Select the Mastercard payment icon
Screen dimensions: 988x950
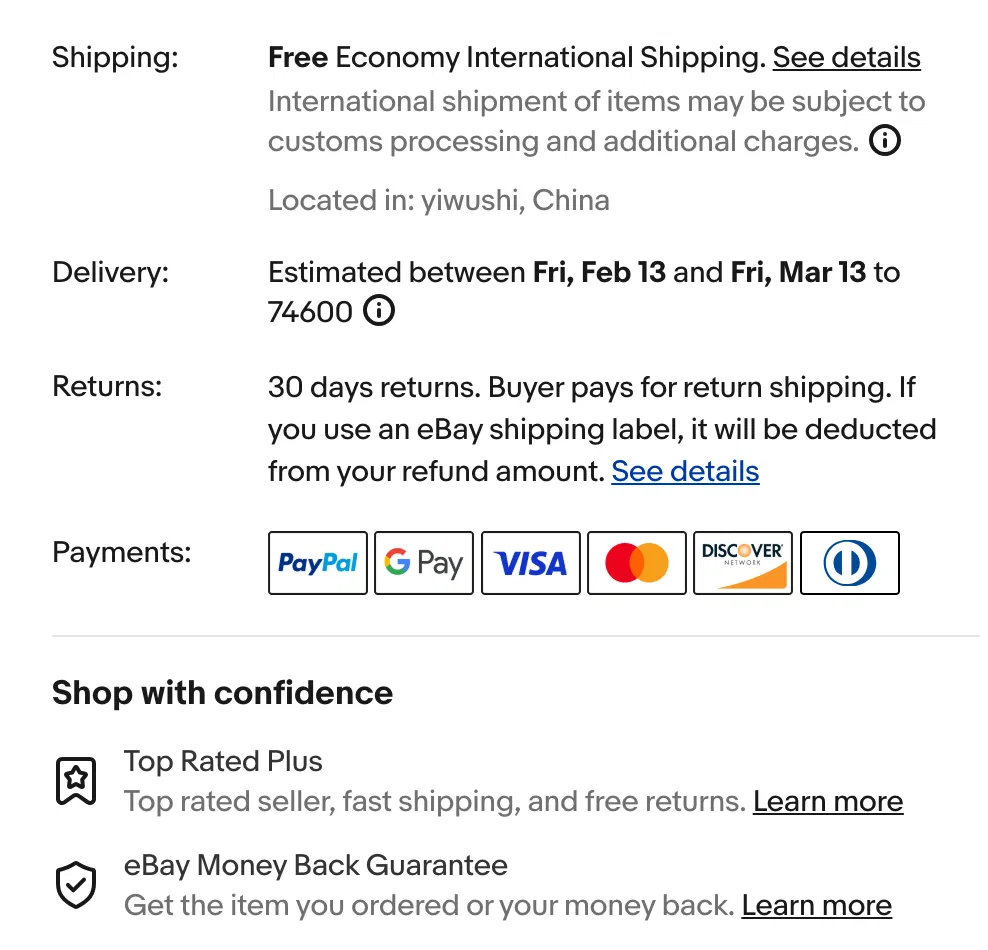(636, 563)
